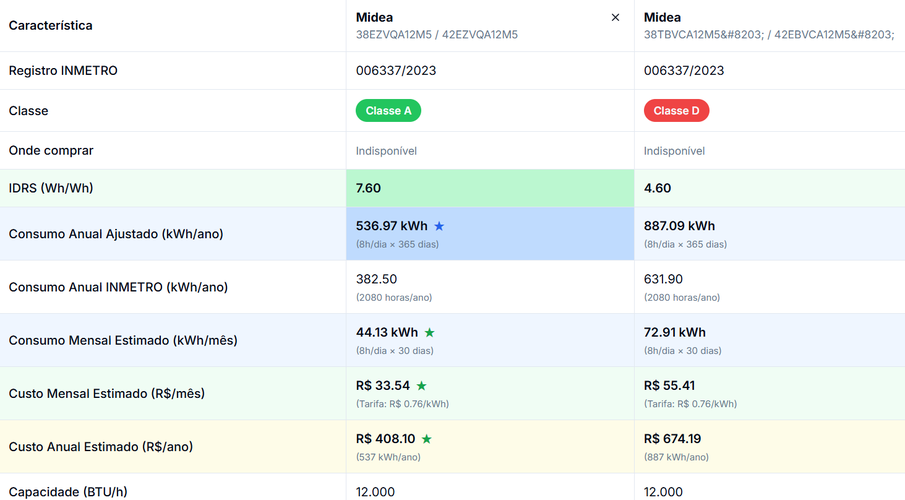Select Capacidade (BTU/h) row label
The image size is (905, 500).
coord(68,492)
